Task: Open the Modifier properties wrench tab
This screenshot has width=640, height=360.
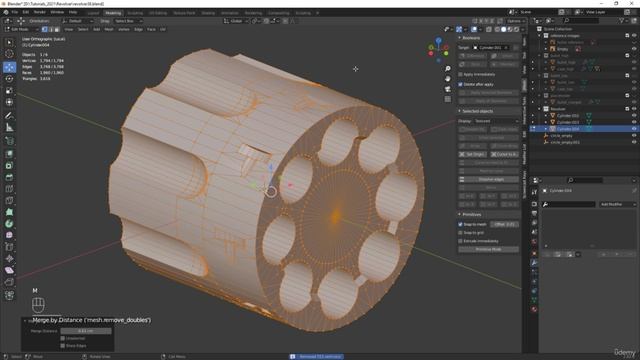Action: [x=534, y=262]
